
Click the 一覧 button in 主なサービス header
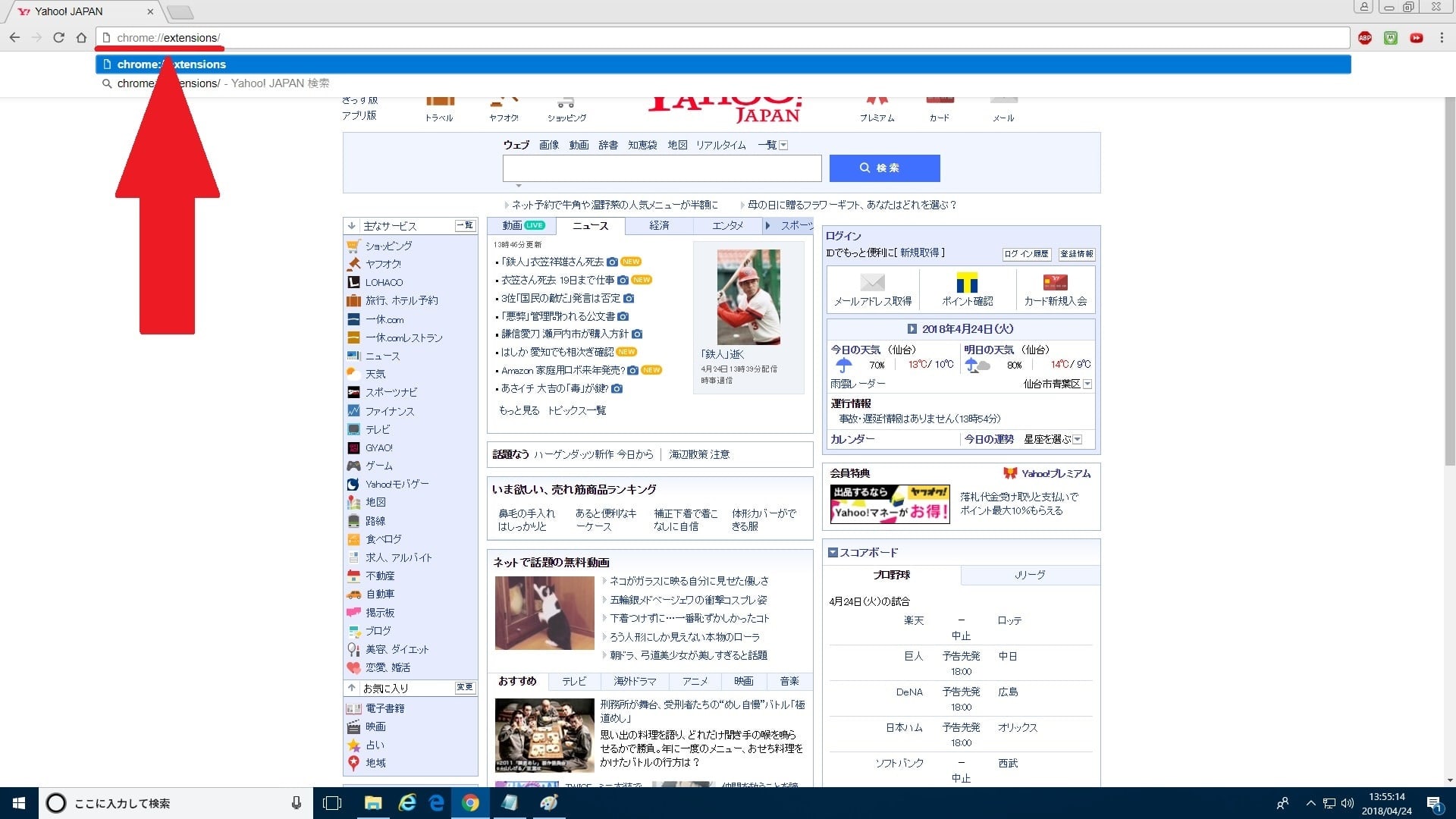pyautogui.click(x=464, y=225)
